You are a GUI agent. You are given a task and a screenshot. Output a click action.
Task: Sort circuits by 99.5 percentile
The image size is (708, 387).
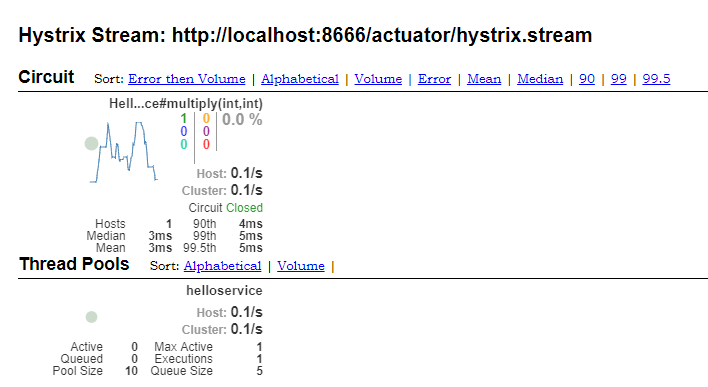[656, 79]
